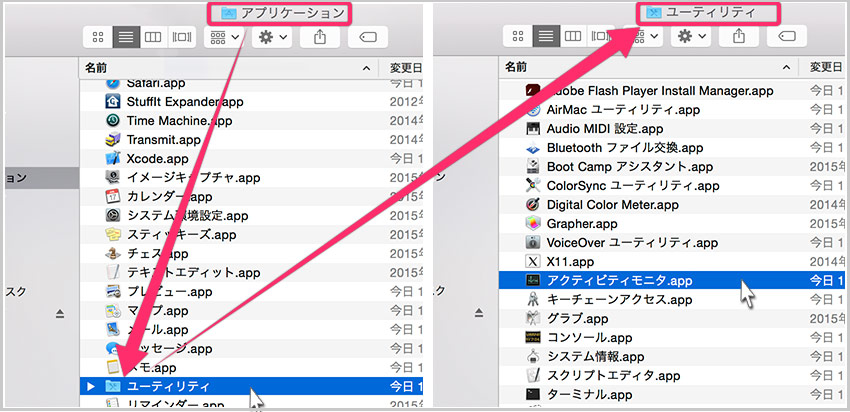
Task: Select テキストエディット.app icon
Action: point(112,272)
